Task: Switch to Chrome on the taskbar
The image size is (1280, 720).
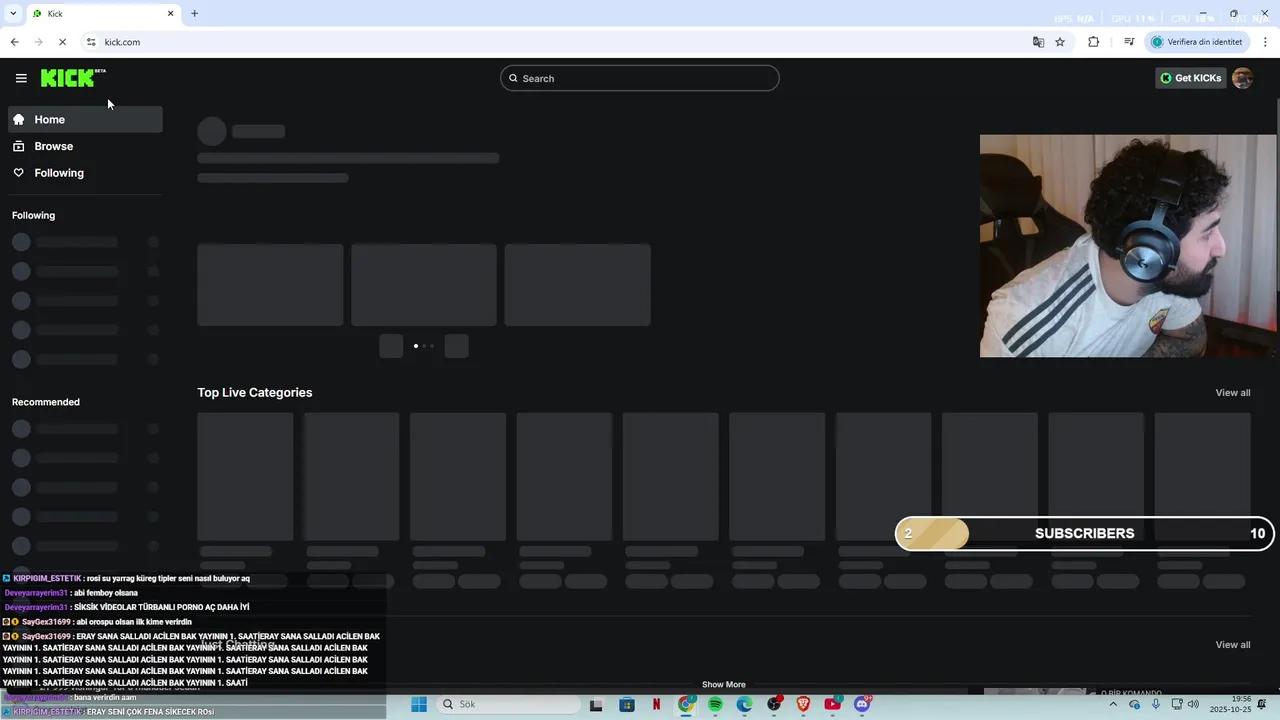Action: tap(686, 704)
